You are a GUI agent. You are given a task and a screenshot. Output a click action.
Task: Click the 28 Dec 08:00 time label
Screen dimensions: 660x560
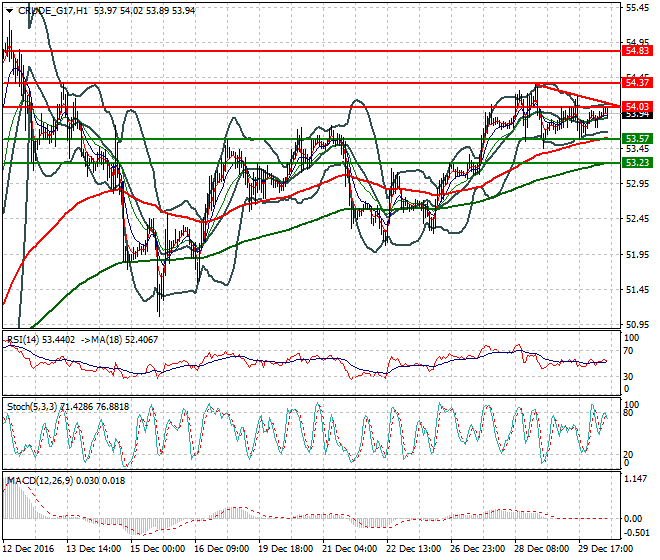click(542, 549)
